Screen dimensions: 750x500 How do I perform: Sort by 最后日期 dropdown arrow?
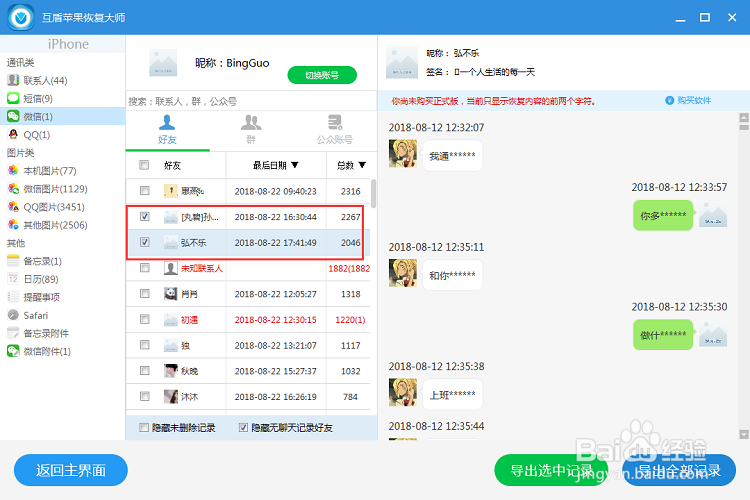click(295, 165)
